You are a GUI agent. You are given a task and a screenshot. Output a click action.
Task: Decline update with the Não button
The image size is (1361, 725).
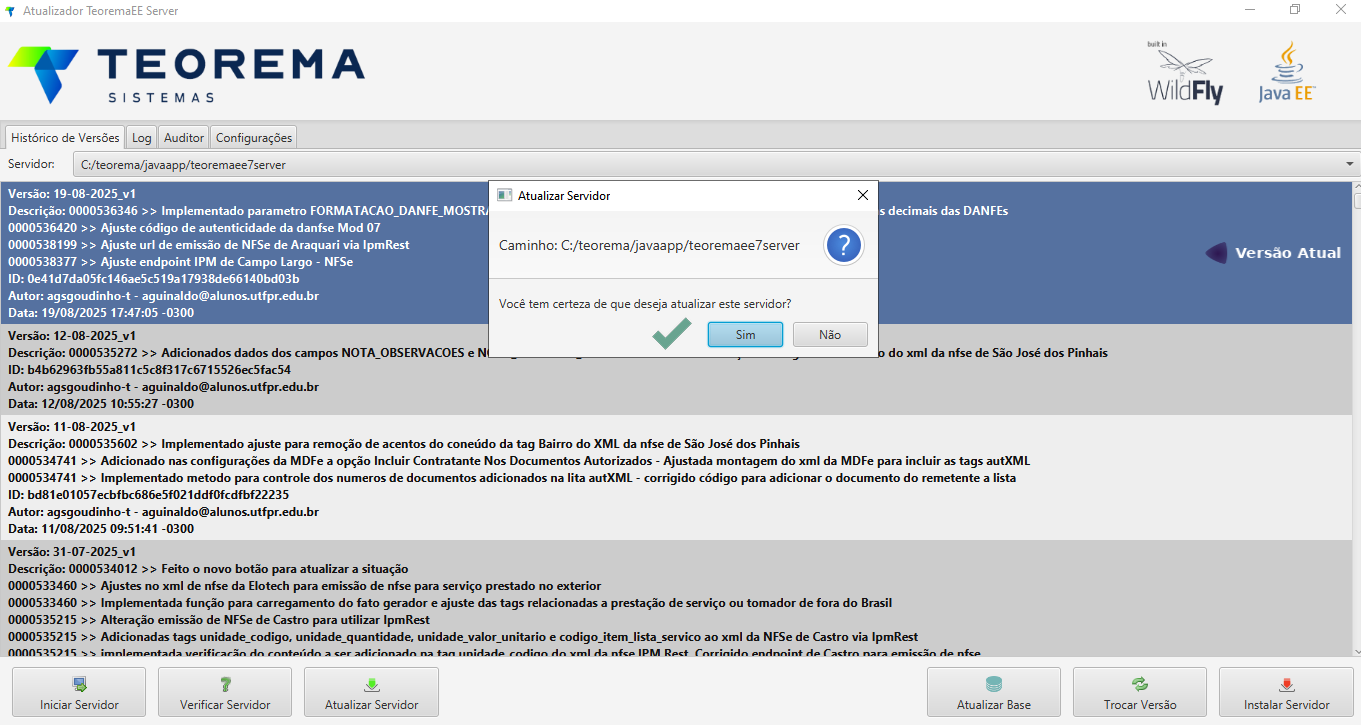[830, 335]
